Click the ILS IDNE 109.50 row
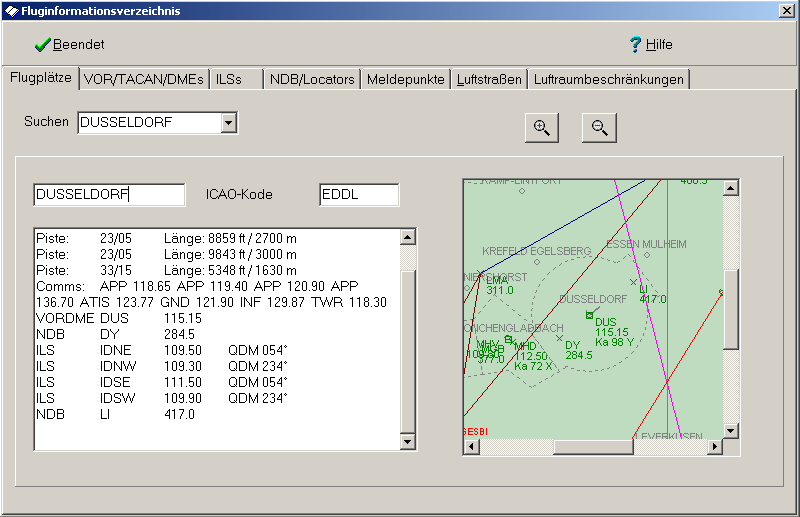 162,351
